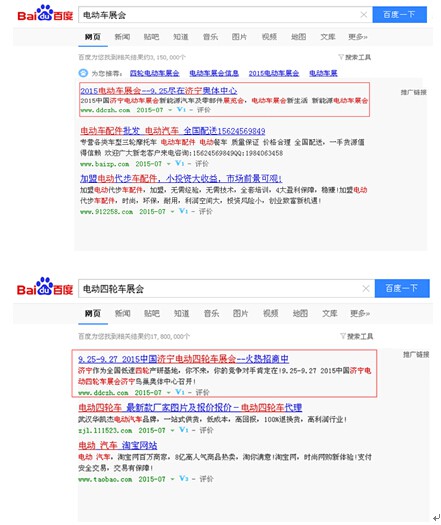The image size is (441, 525).
Task: Open the 贴吧 tab under the 电动四轮车展会 search
Action: [152, 313]
